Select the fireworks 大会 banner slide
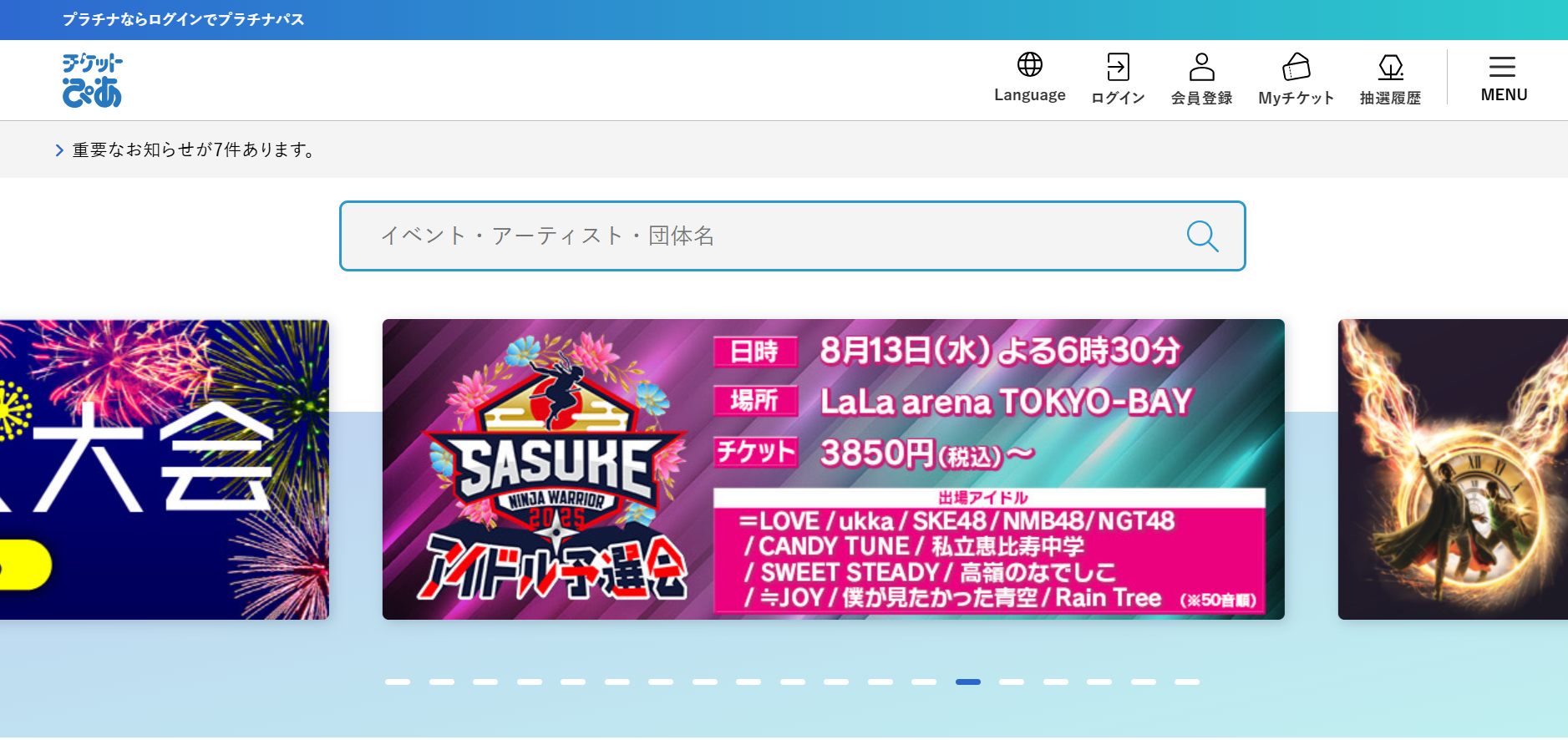The height and width of the screenshot is (740, 1568). tap(164, 469)
